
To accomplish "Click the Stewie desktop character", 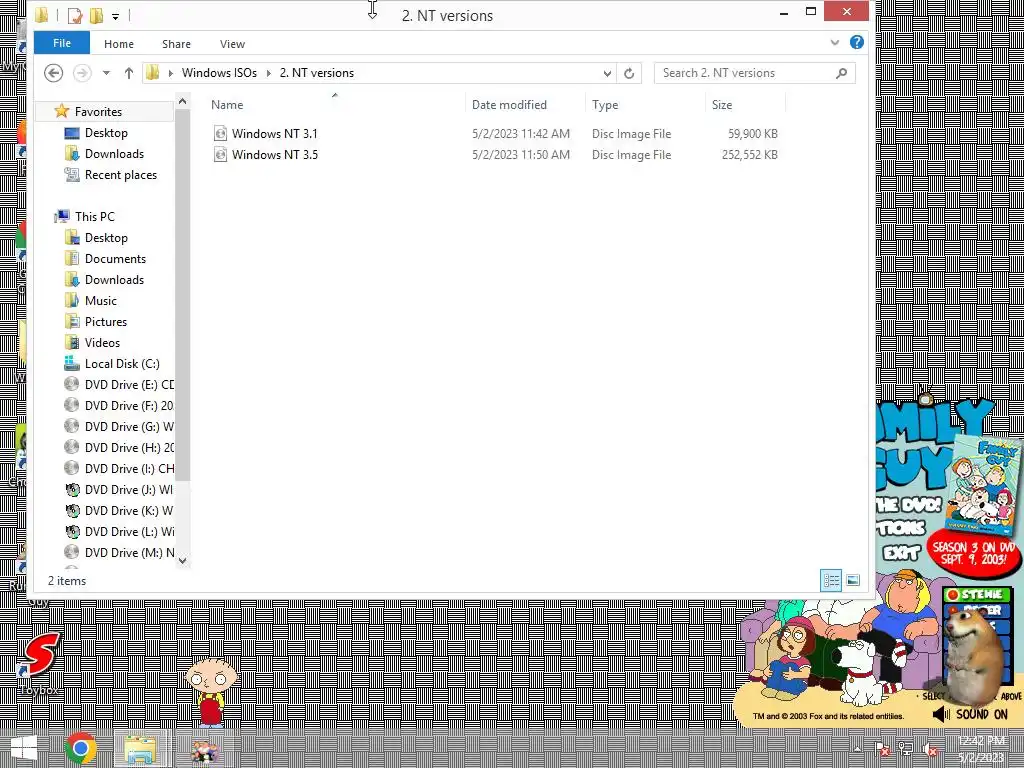I will pos(210,691).
